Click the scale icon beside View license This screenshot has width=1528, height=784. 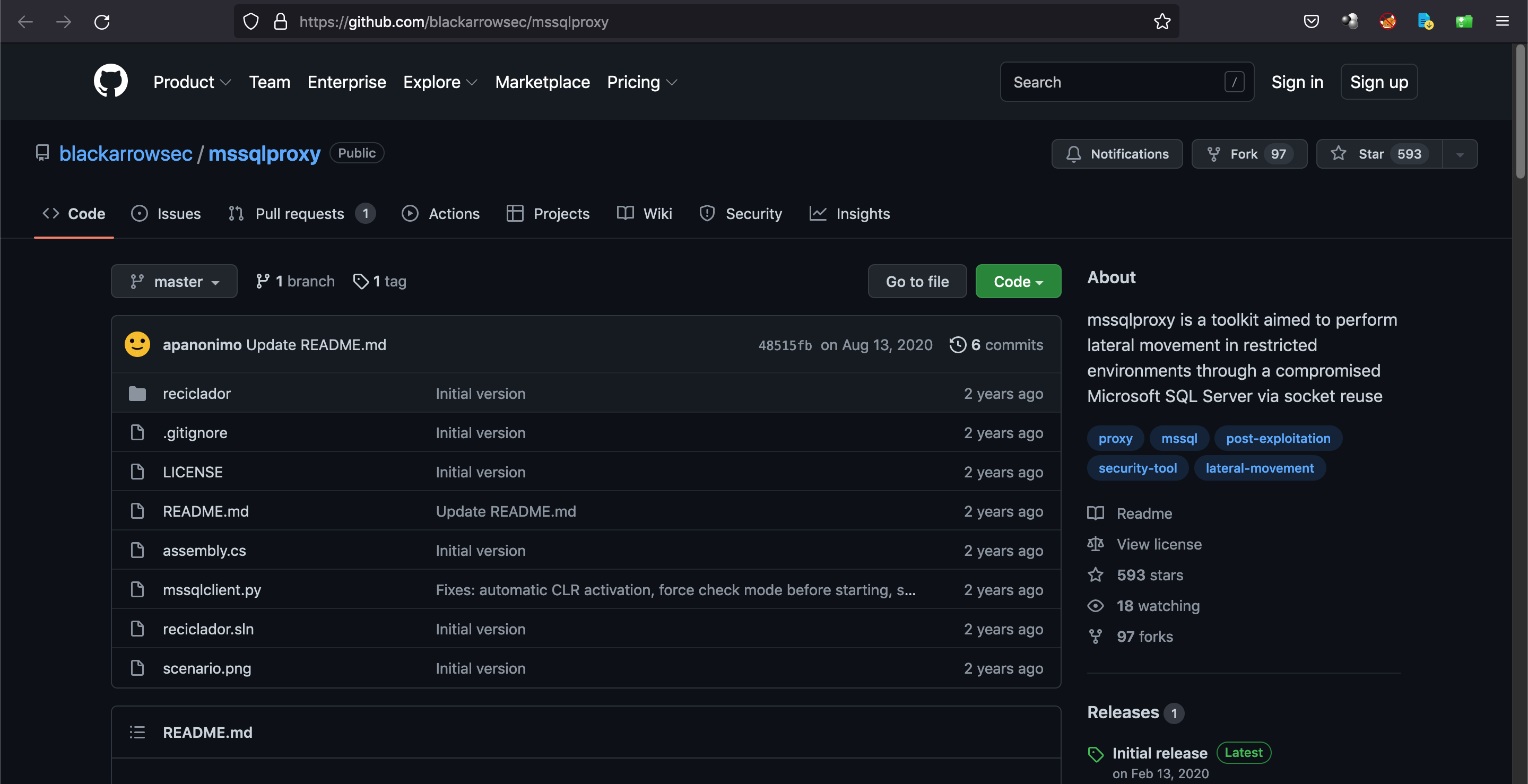1096,544
